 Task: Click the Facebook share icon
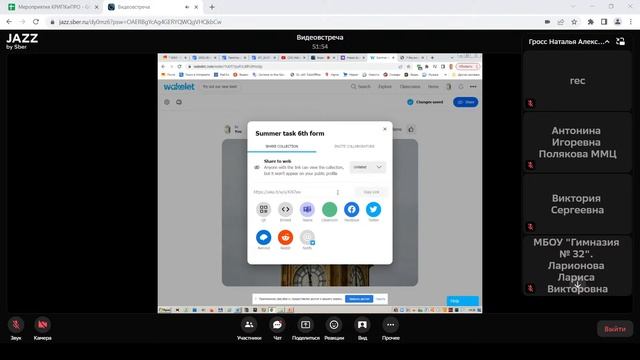point(351,209)
